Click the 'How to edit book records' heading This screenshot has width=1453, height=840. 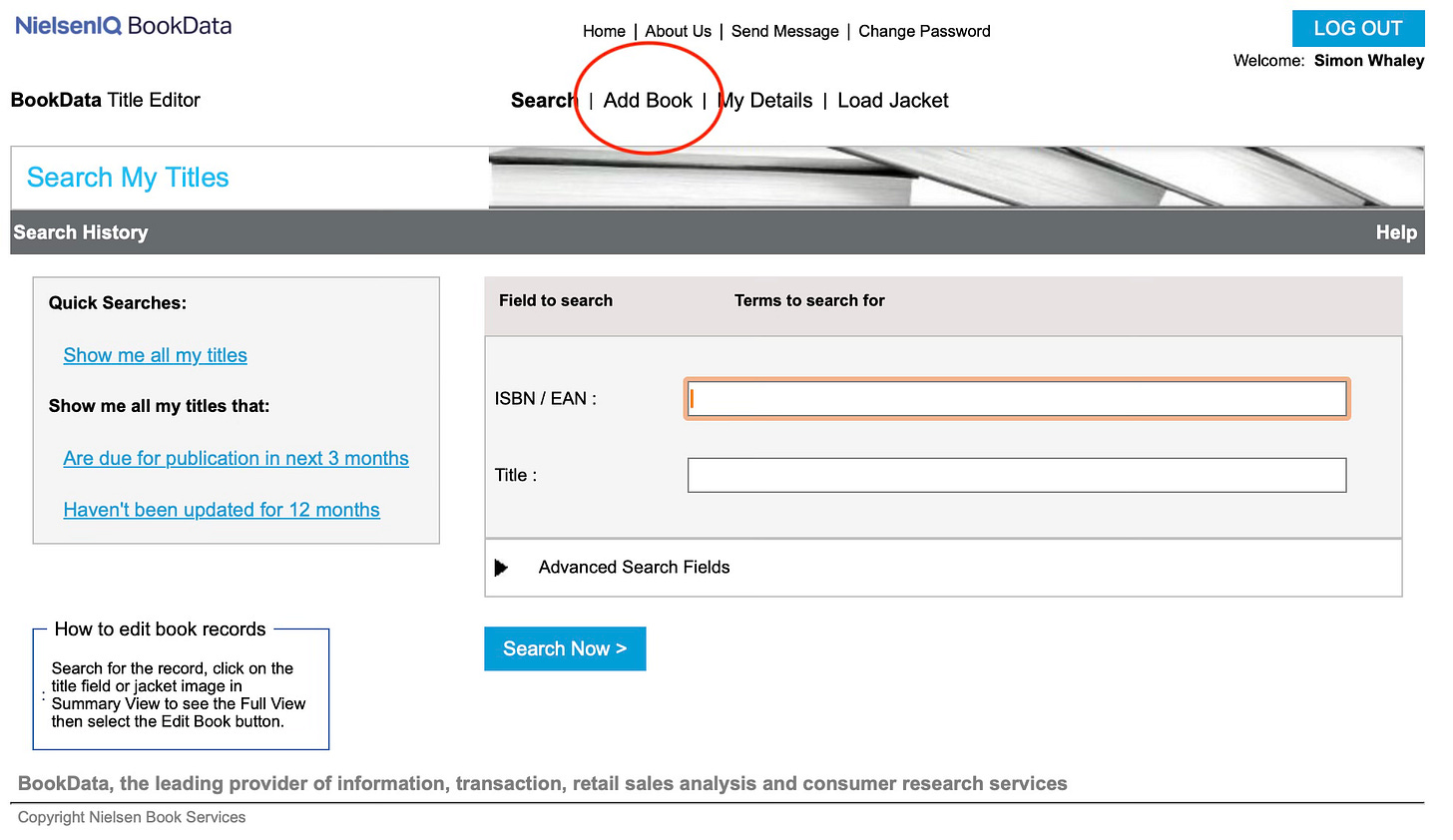161,630
